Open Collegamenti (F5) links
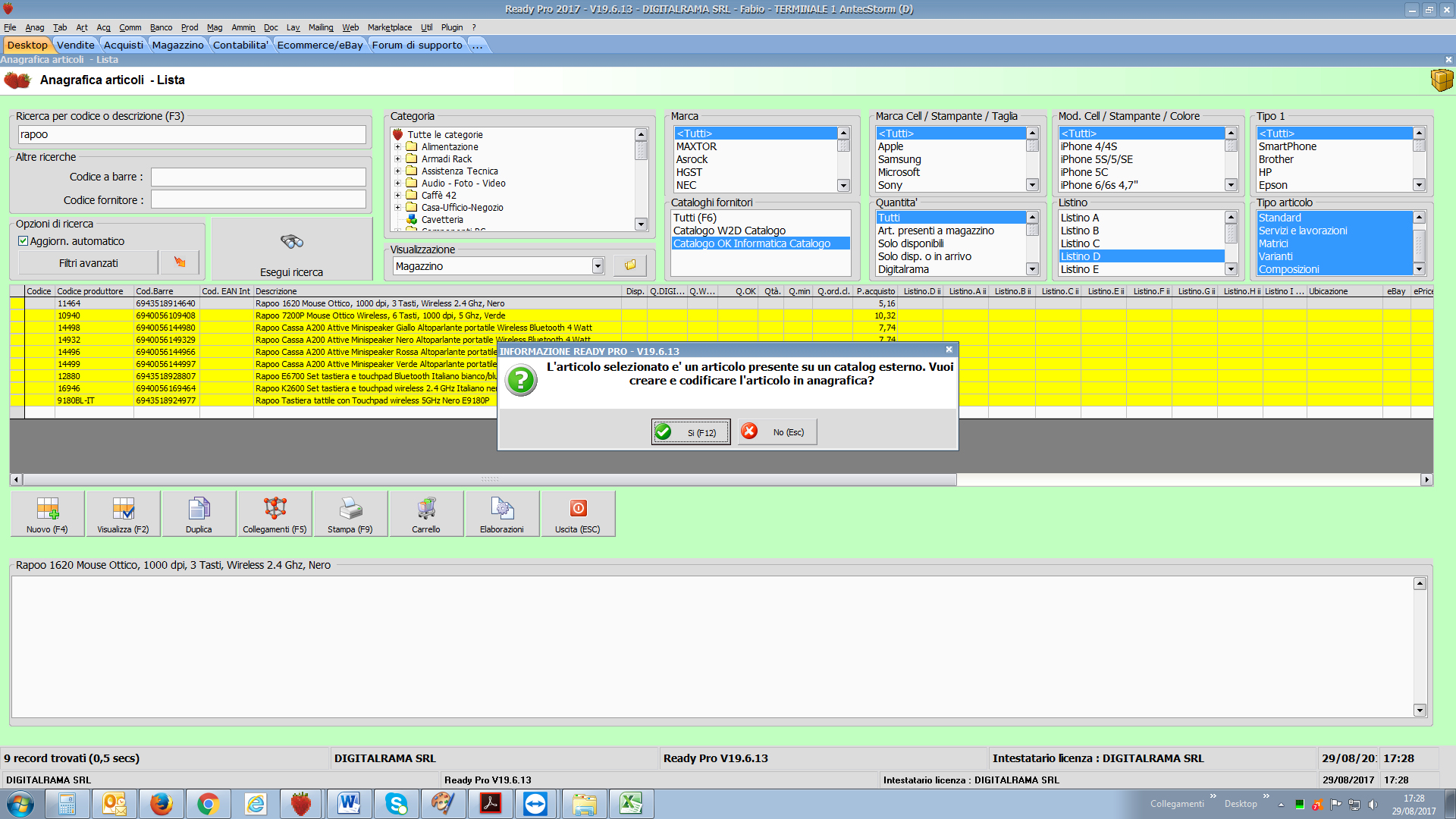This screenshot has height=819, width=1456. pyautogui.click(x=275, y=514)
